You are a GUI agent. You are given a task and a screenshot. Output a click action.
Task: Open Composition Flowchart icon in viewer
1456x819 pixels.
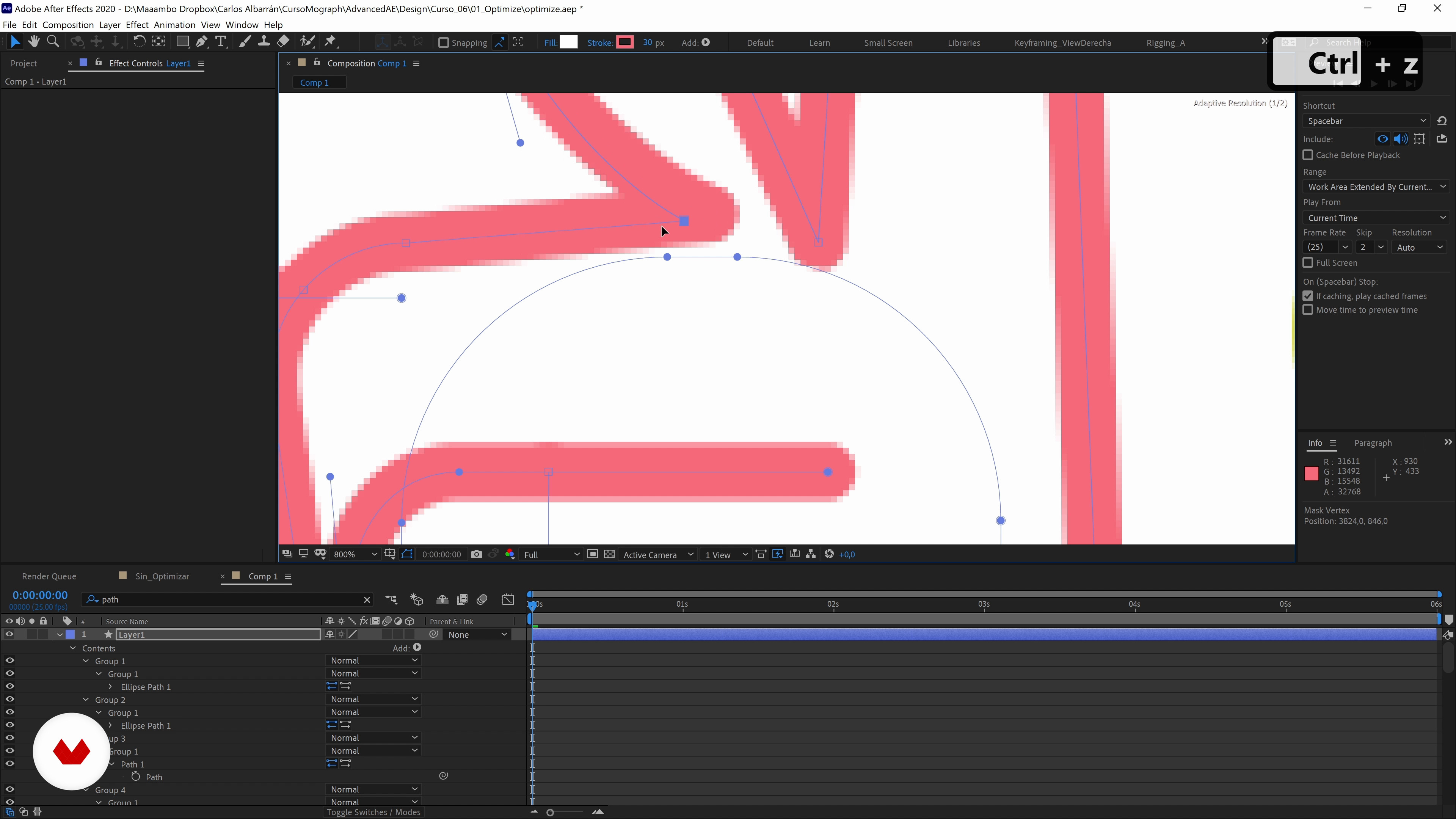point(811,554)
